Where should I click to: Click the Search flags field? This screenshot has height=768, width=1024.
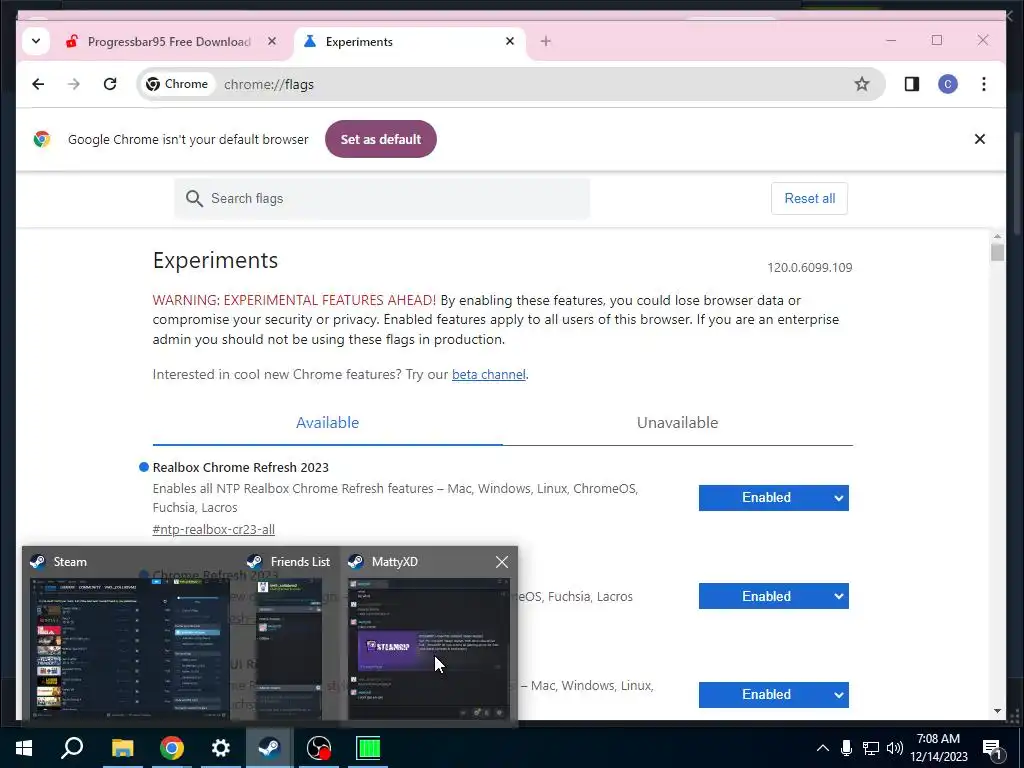tap(381, 199)
